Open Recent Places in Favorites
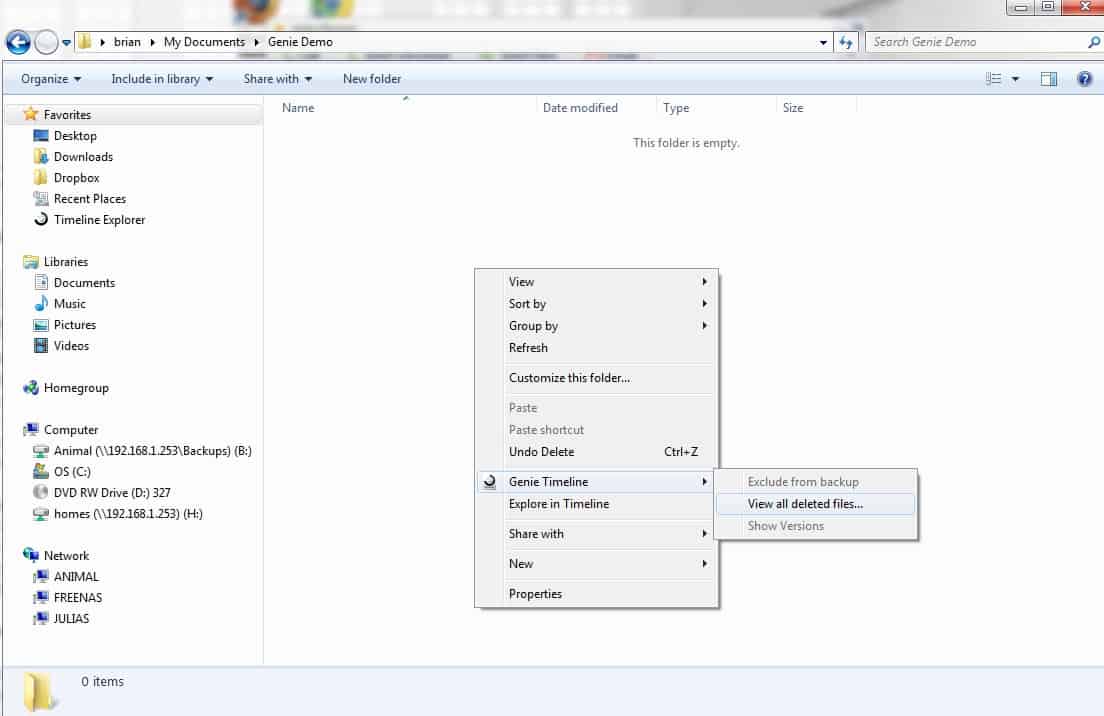This screenshot has height=716, width=1104. tap(89, 199)
